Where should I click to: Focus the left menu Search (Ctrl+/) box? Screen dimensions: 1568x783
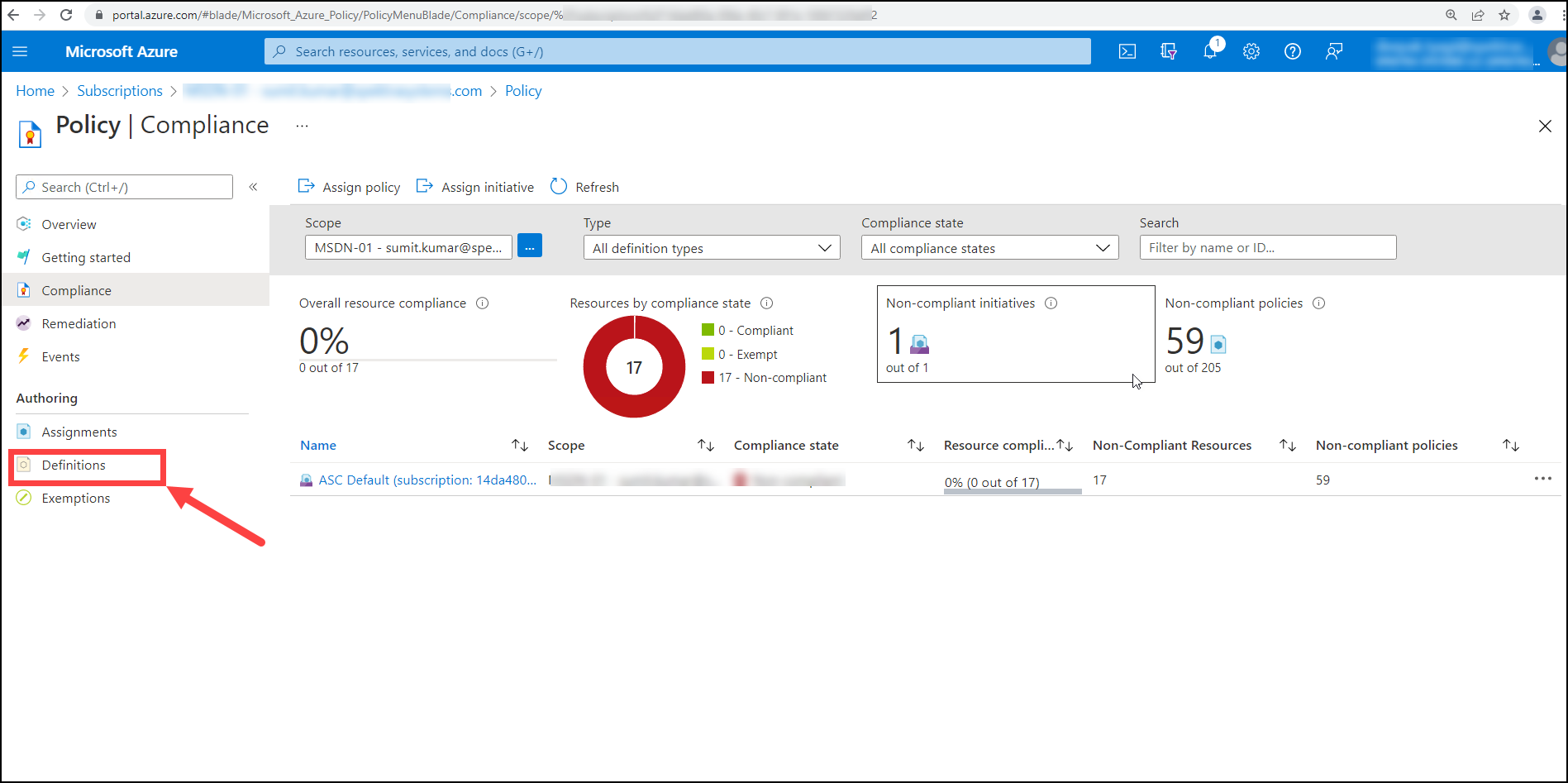point(124,187)
